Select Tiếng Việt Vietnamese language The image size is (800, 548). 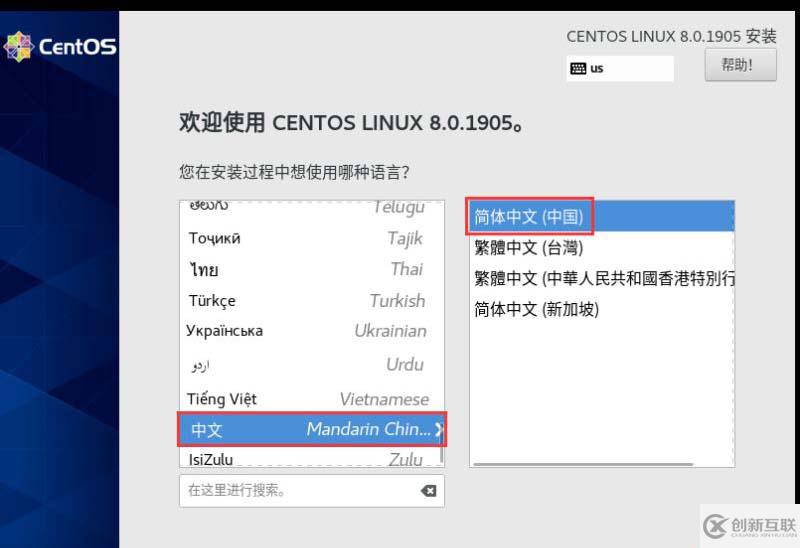tap(310, 398)
